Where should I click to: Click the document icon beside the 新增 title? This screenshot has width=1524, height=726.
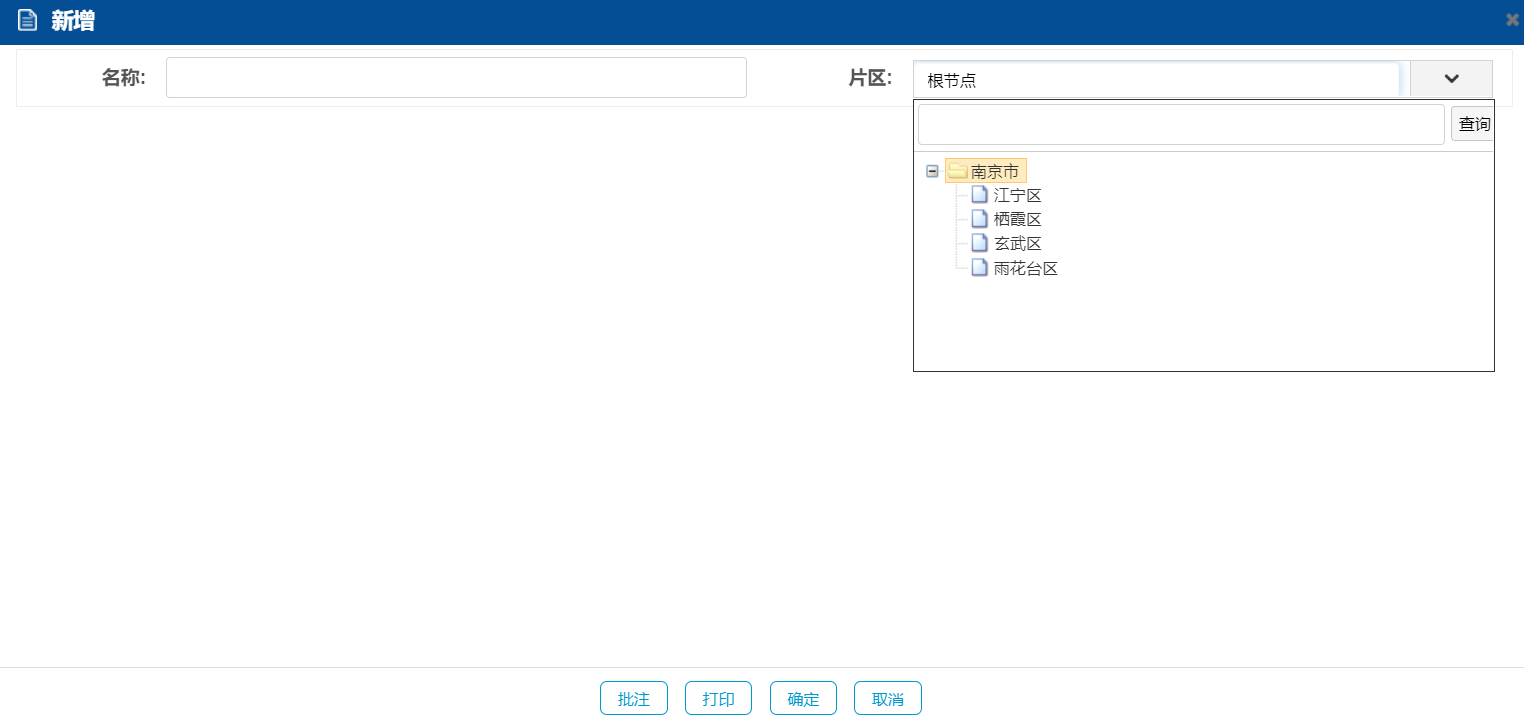(x=27, y=21)
